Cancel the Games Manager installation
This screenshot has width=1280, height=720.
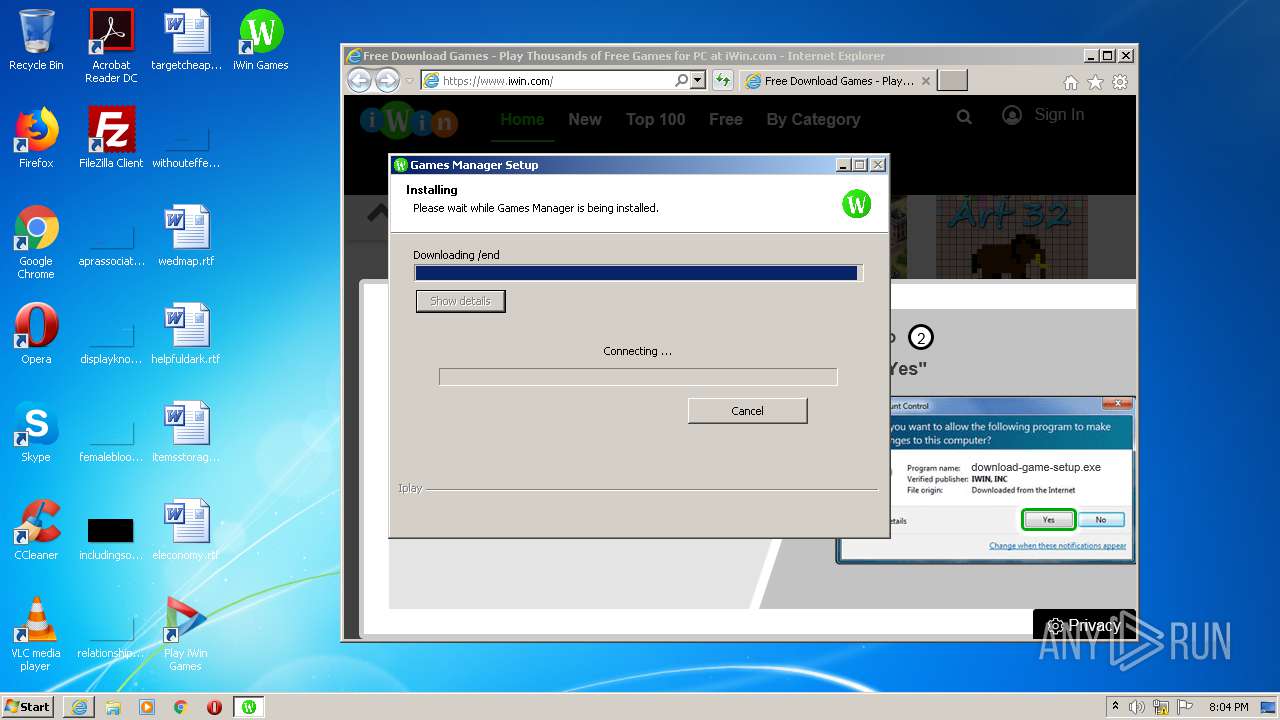747,411
